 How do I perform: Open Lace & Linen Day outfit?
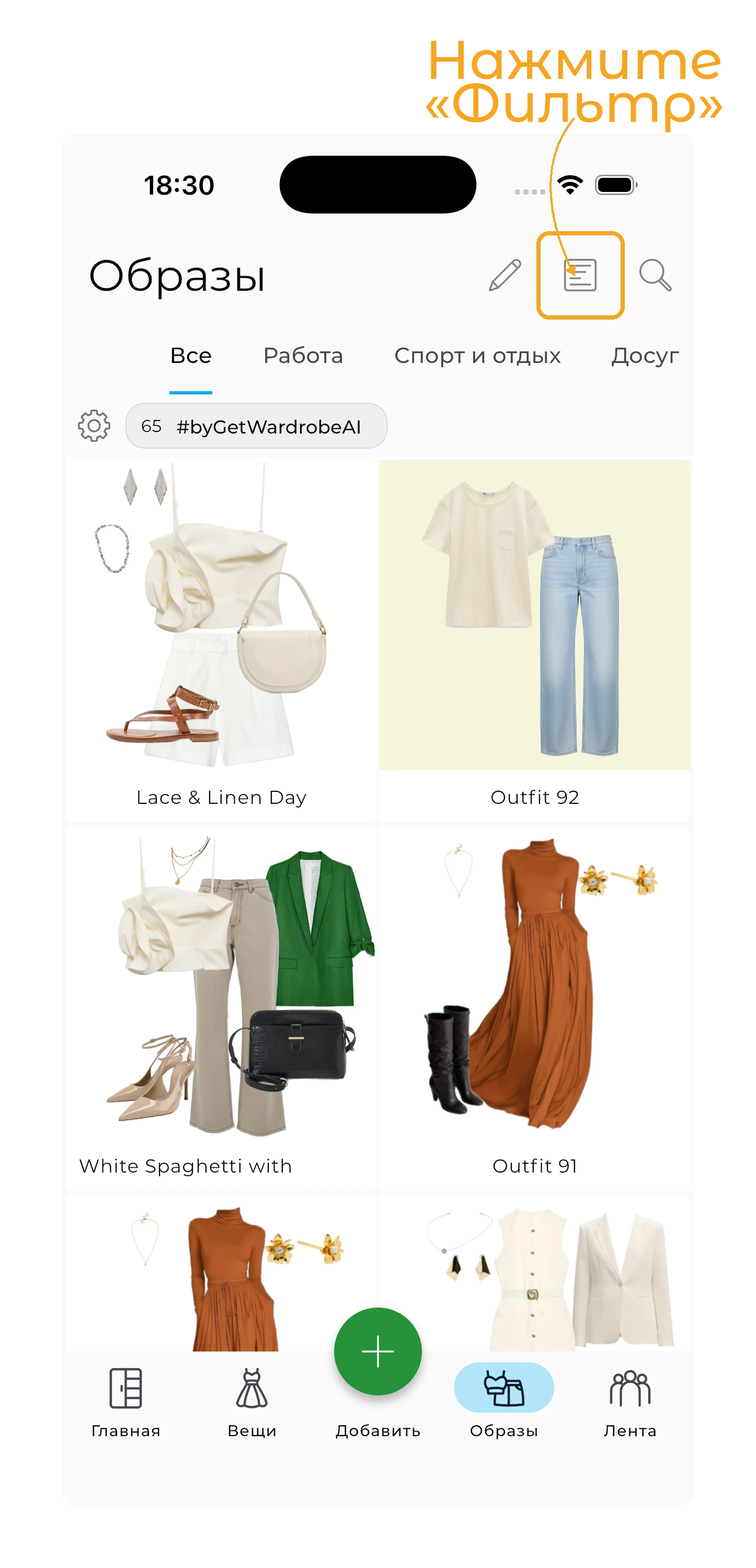(x=221, y=639)
